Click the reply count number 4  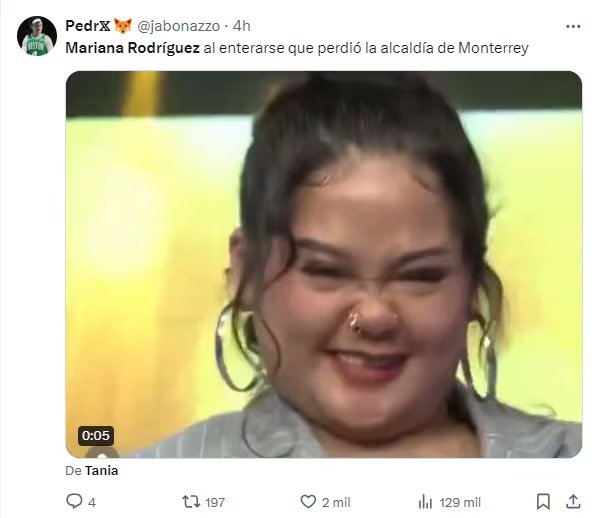pyautogui.click(x=92, y=502)
